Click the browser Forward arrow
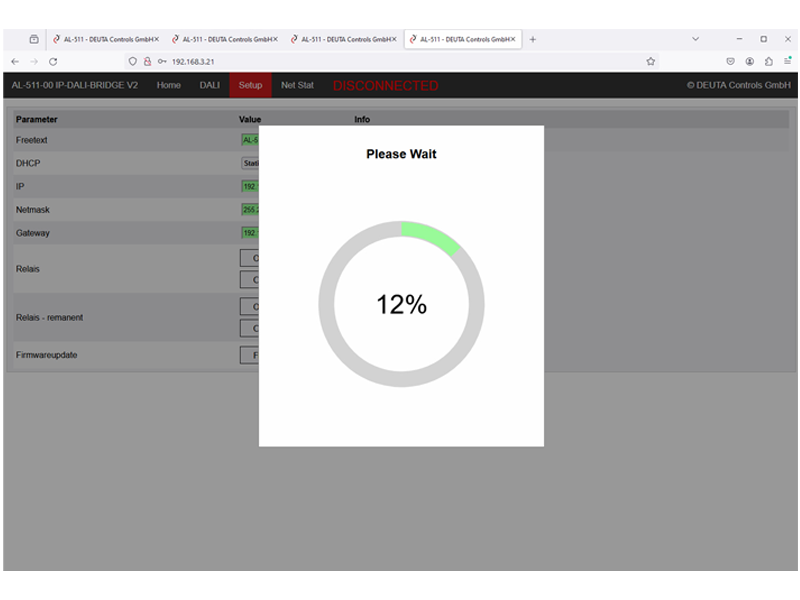 click(33, 61)
